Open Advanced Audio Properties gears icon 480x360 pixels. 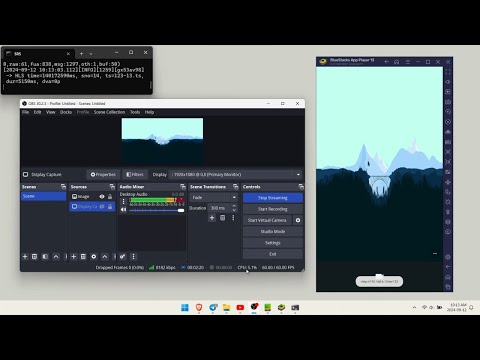(122, 256)
